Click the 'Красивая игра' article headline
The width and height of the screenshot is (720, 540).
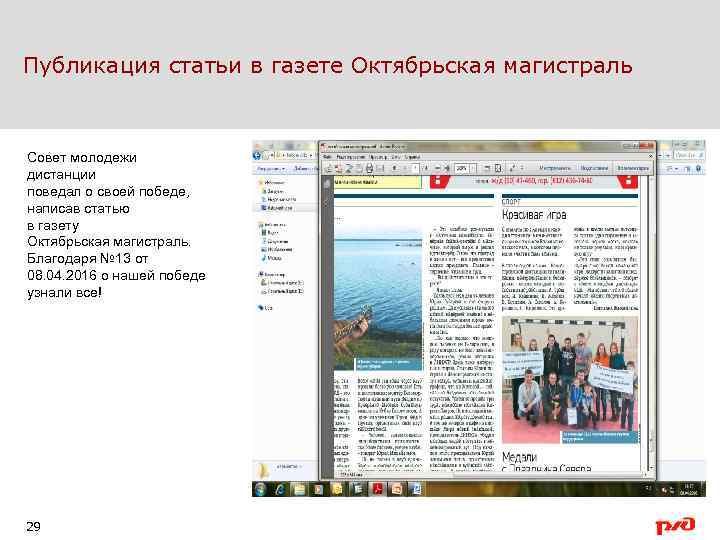(x=534, y=214)
